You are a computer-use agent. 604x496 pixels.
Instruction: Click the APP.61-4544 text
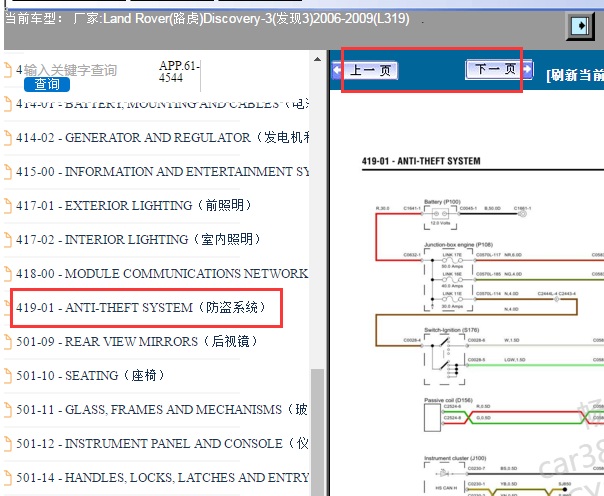[179, 72]
